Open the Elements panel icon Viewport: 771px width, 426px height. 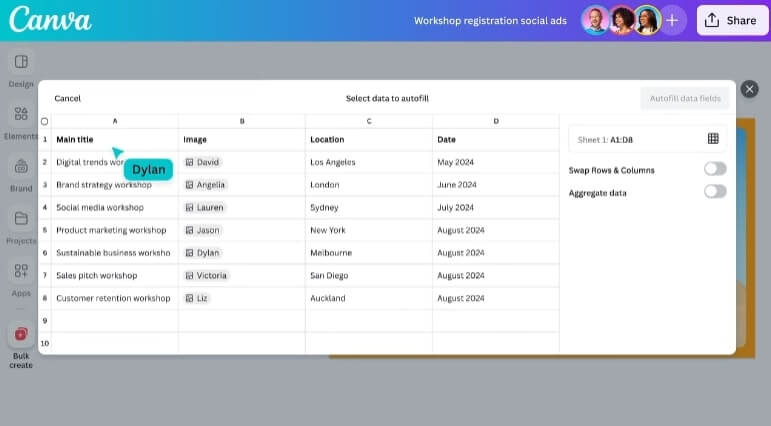tap(21, 115)
